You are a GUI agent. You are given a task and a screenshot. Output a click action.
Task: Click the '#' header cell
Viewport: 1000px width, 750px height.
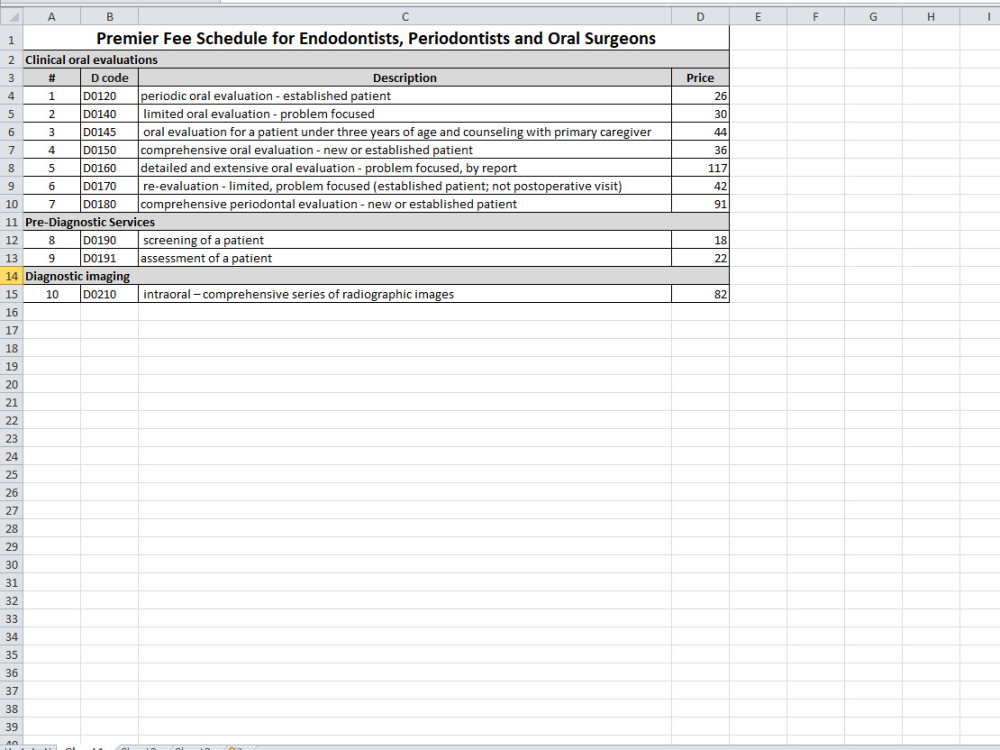coord(52,78)
